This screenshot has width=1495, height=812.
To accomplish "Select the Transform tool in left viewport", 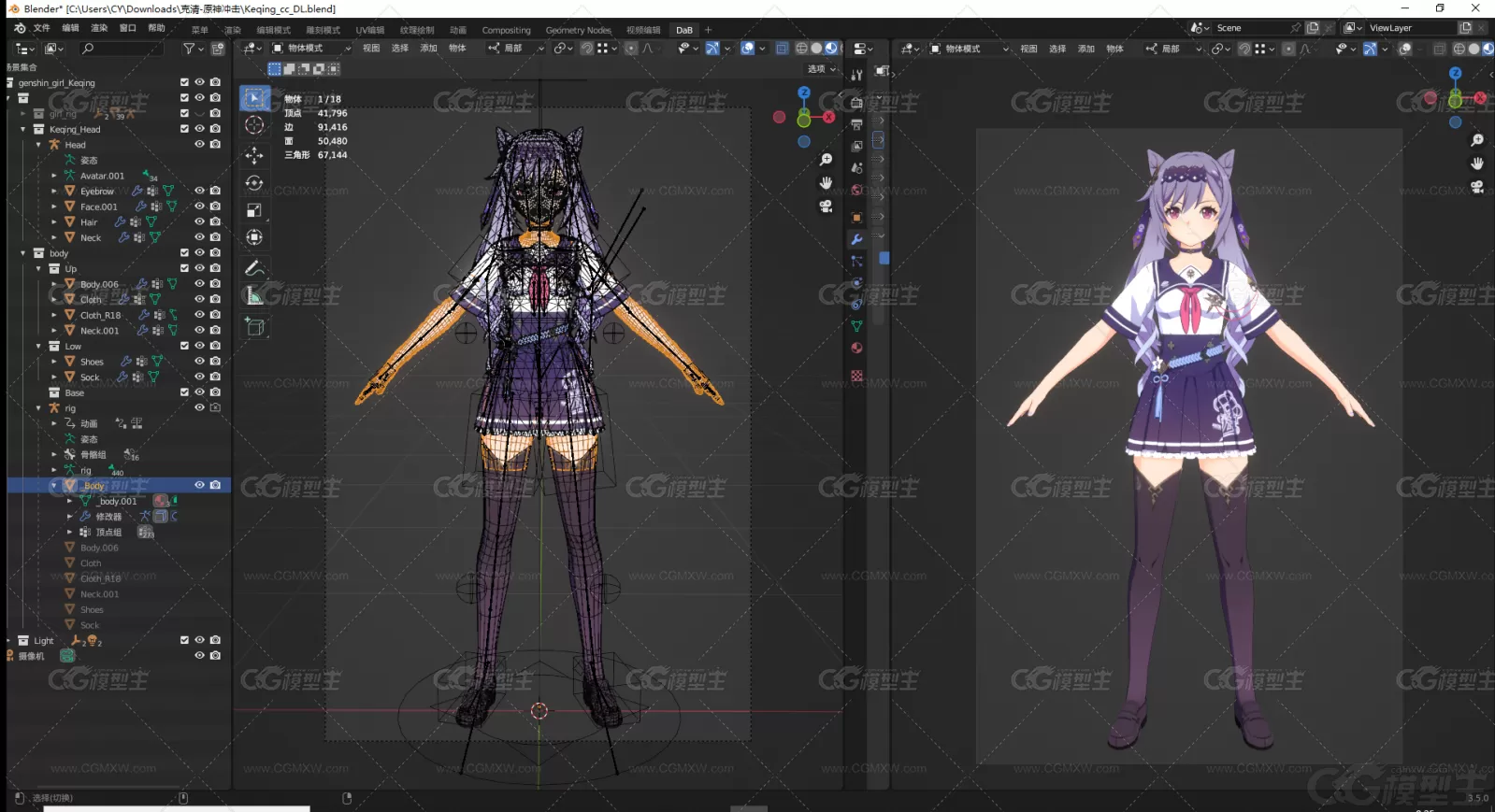I will click(254, 237).
